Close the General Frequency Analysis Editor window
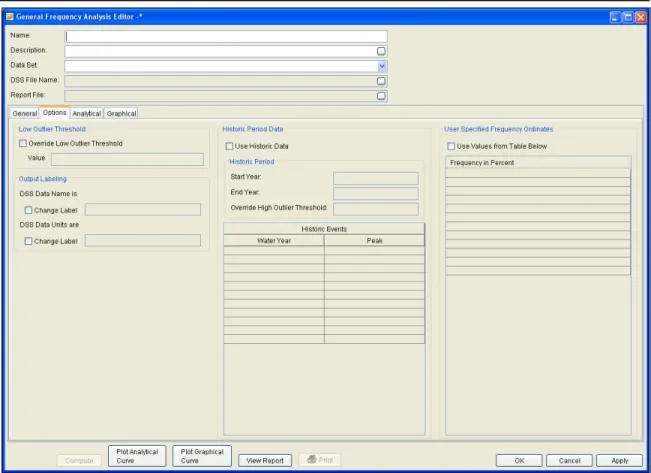 coord(641,17)
